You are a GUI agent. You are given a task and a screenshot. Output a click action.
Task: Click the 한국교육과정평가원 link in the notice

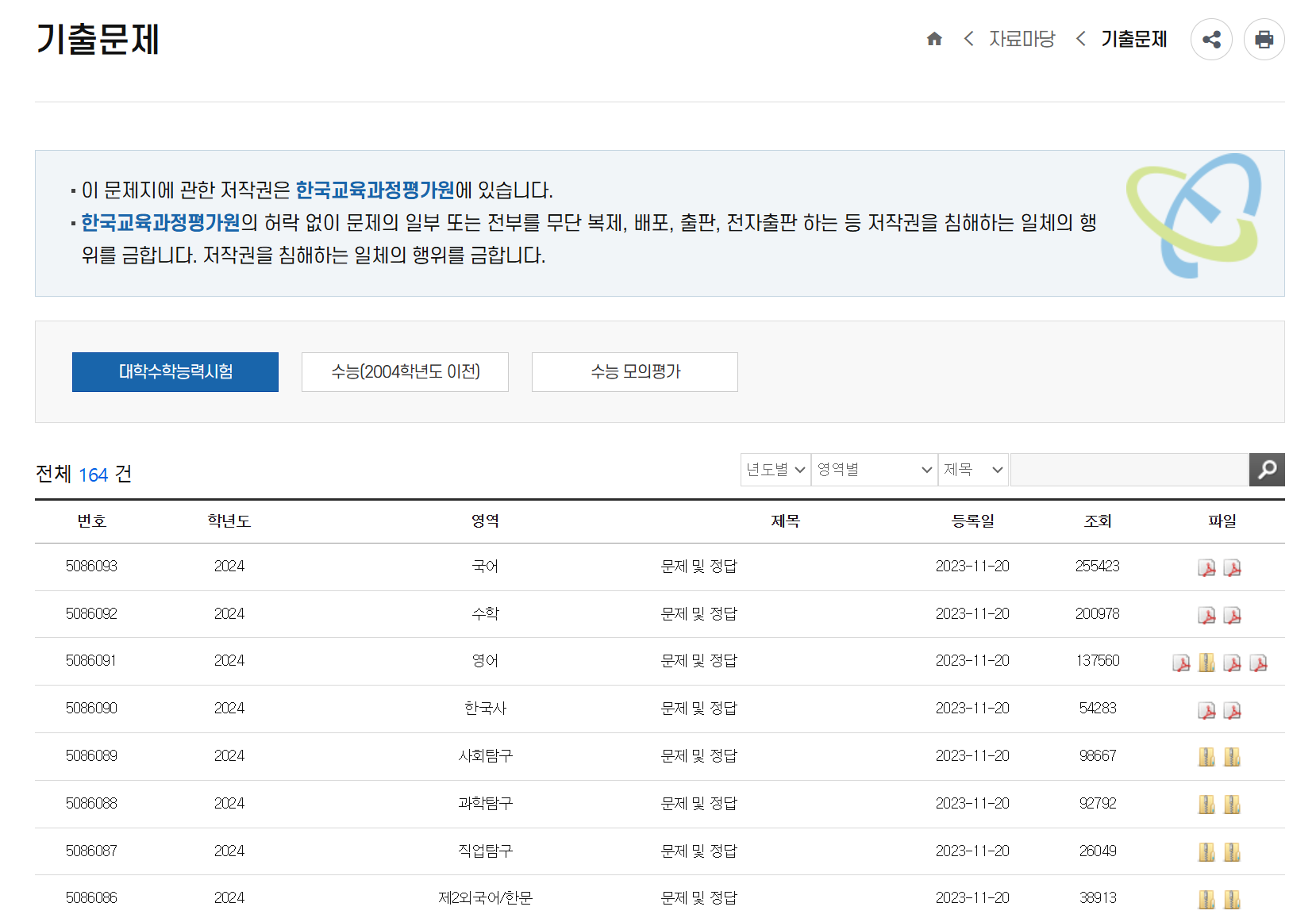point(375,190)
